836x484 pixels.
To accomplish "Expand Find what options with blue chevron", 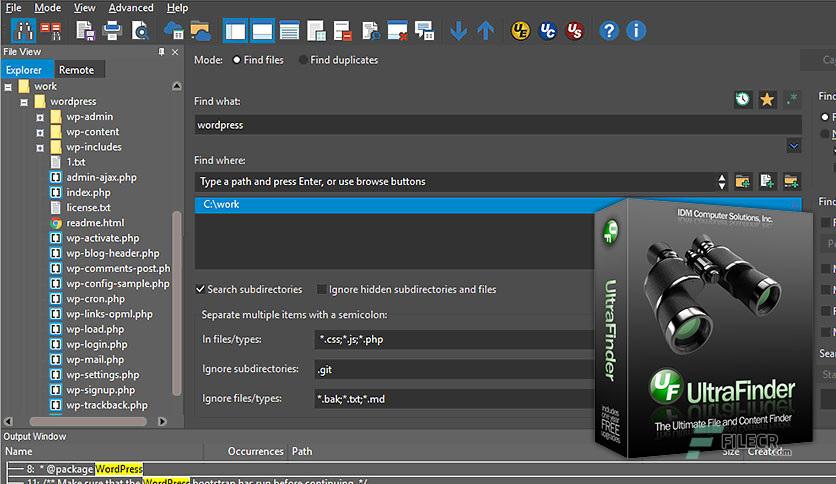I will (x=794, y=146).
